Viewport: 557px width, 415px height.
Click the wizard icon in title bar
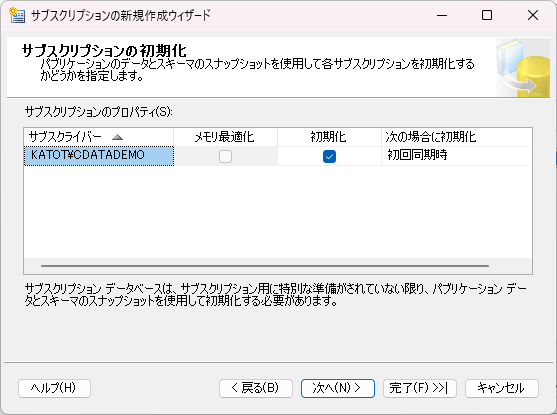(17, 15)
